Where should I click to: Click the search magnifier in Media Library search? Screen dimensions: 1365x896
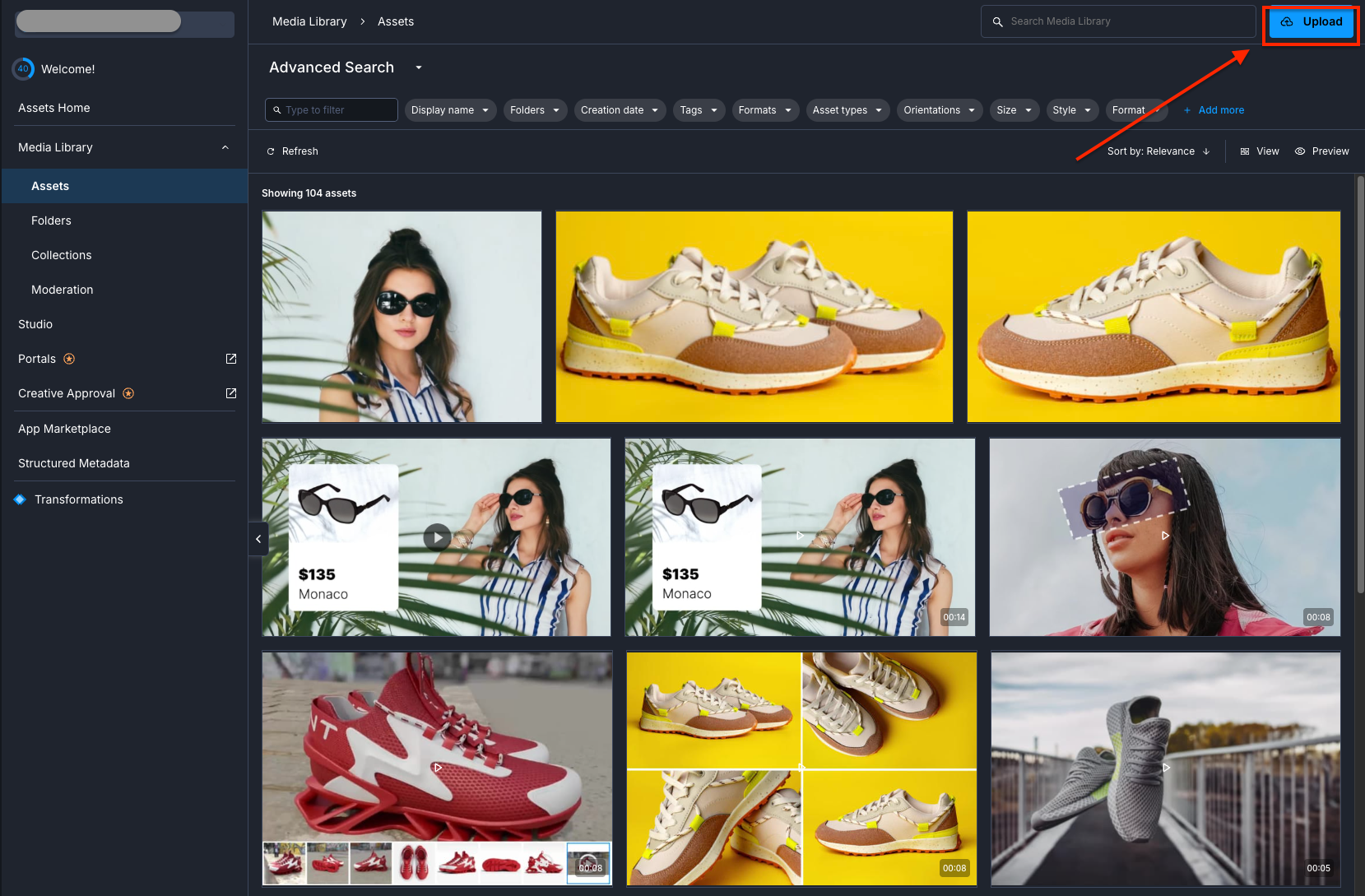[997, 21]
